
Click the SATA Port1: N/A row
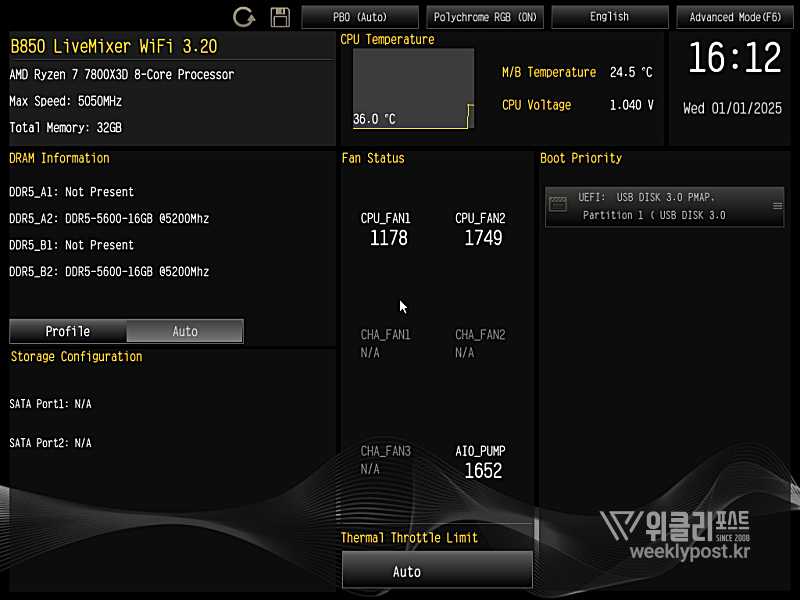51,404
